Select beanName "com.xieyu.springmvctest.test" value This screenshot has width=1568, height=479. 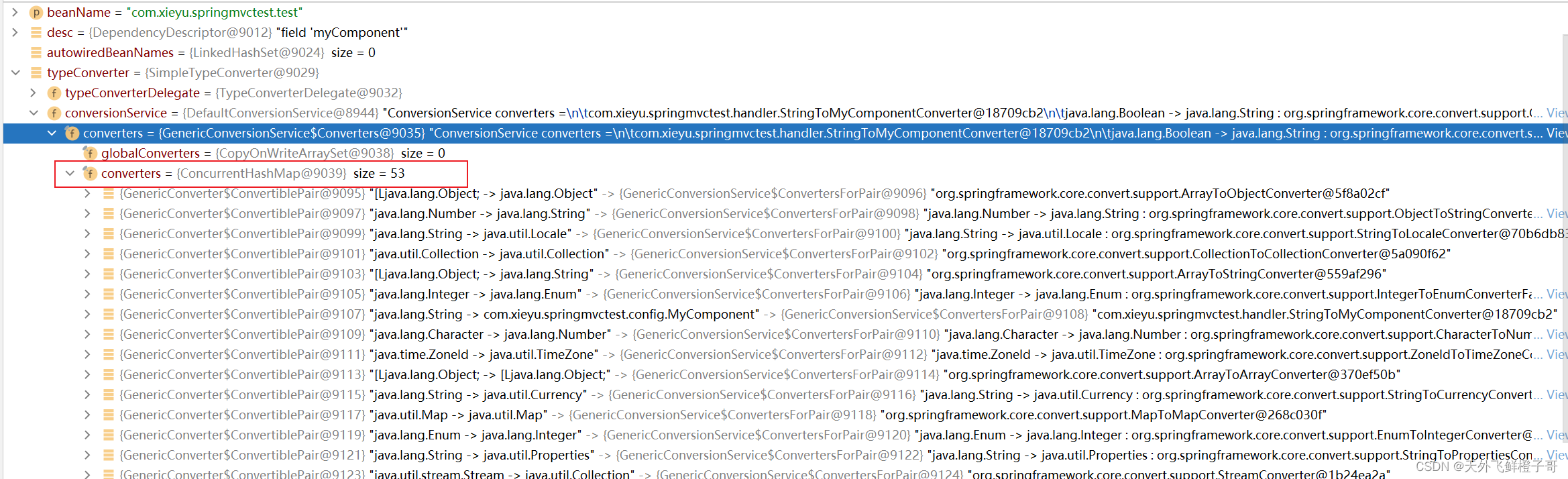tap(215, 12)
